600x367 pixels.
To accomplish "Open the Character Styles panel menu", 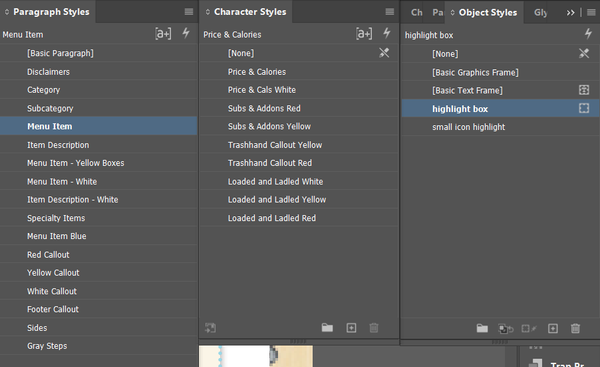I will (390, 12).
